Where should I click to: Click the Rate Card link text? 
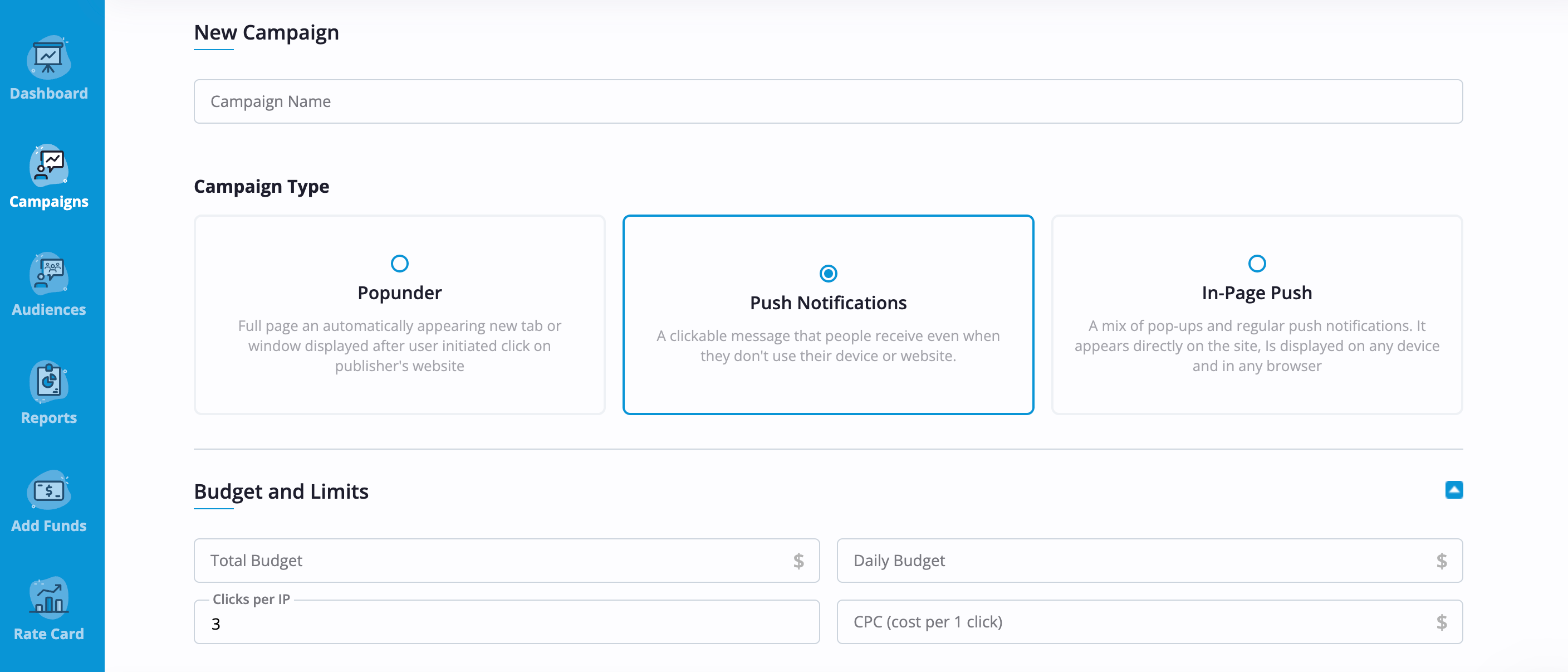coord(48,634)
